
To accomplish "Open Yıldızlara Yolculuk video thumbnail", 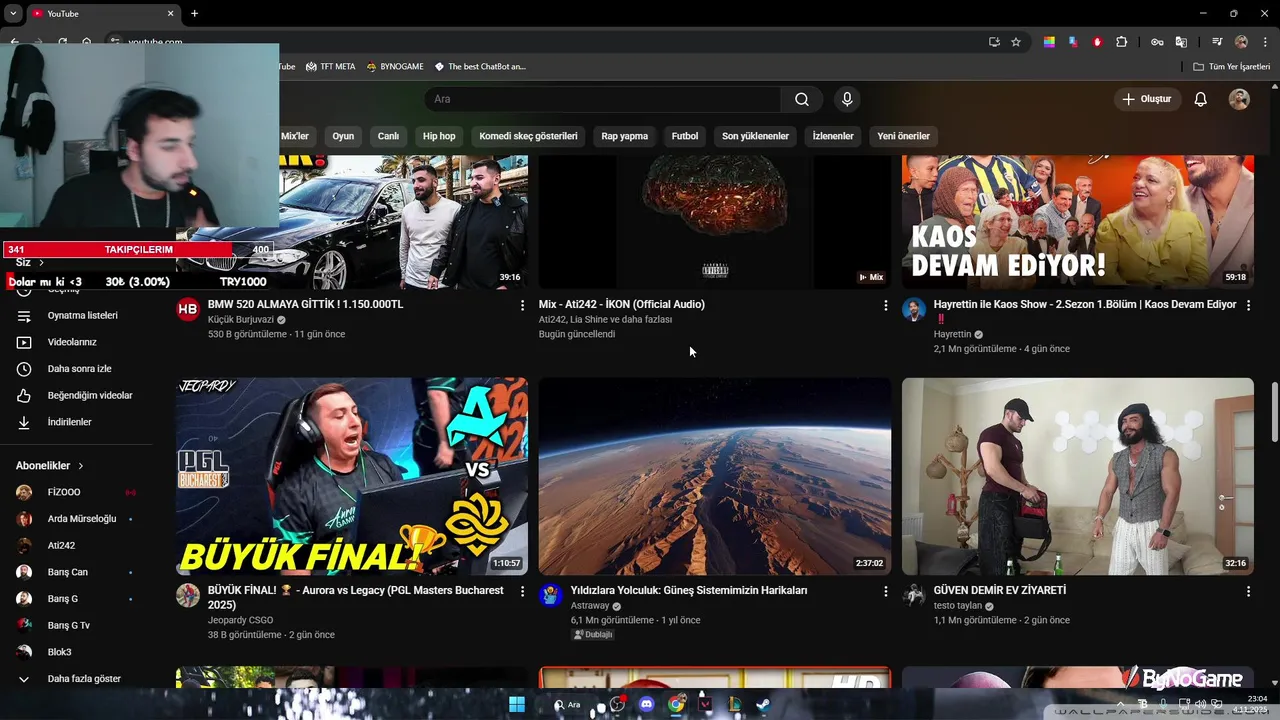I will pos(715,476).
